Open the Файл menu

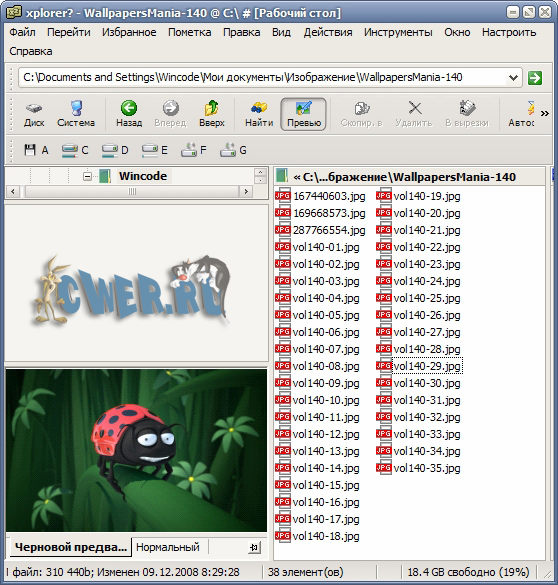tap(22, 32)
